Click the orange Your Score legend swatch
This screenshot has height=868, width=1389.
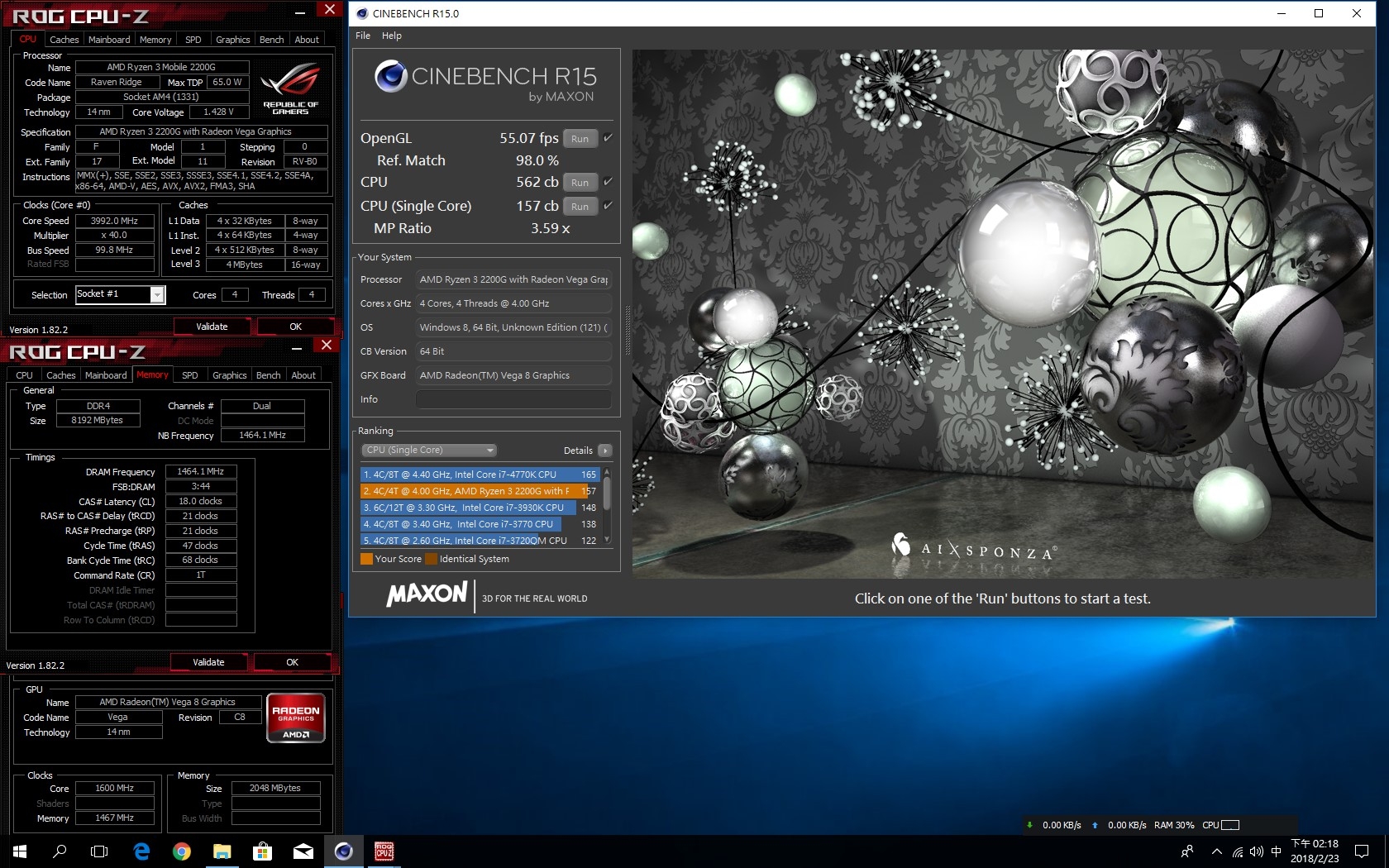(366, 559)
